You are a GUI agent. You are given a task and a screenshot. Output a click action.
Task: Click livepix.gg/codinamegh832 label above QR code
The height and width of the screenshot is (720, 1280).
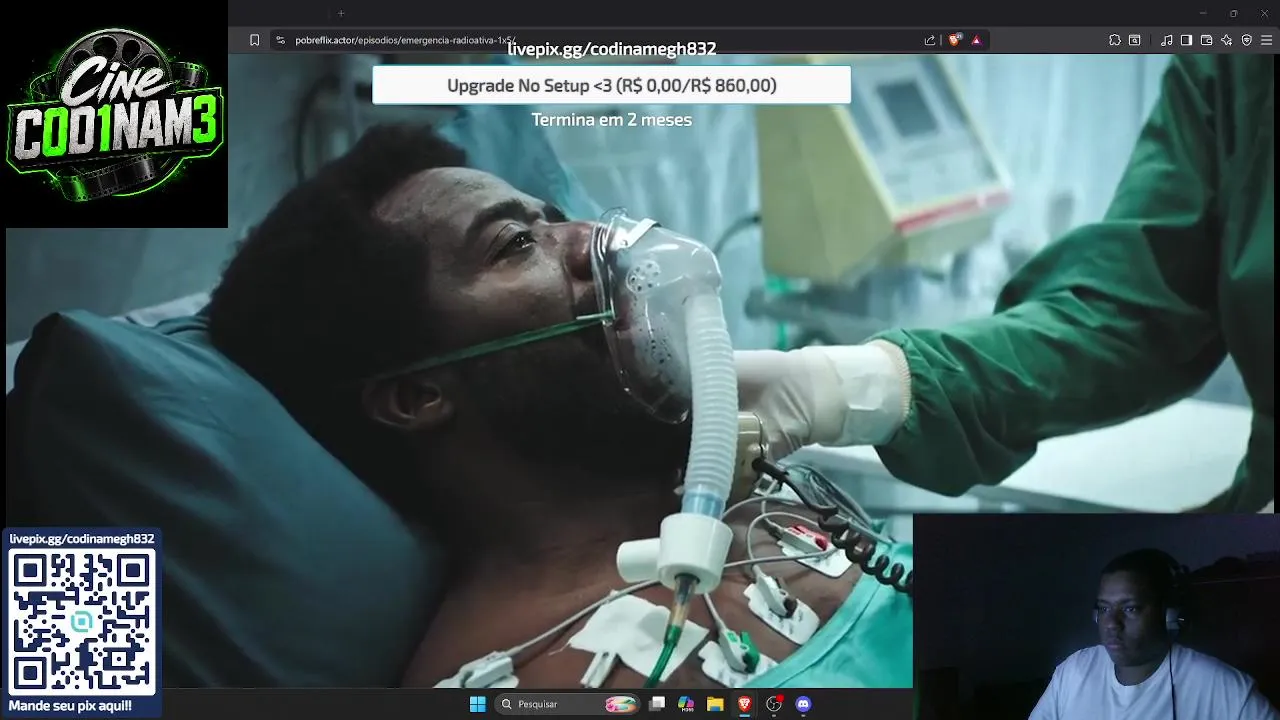(x=82, y=539)
